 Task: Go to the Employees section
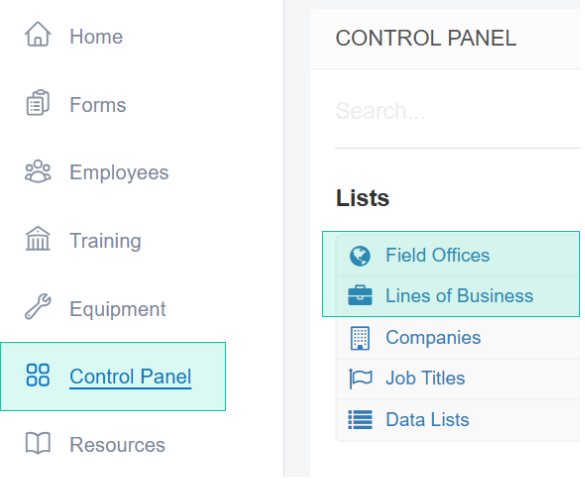[119, 172]
